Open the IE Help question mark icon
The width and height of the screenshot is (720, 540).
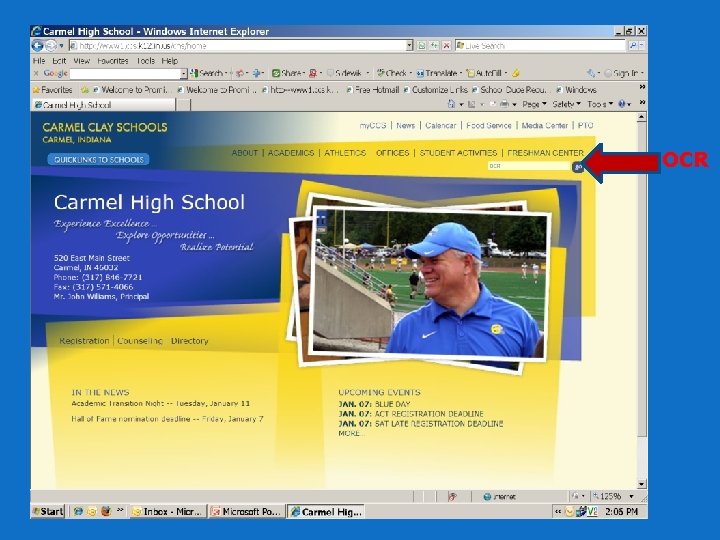click(622, 104)
